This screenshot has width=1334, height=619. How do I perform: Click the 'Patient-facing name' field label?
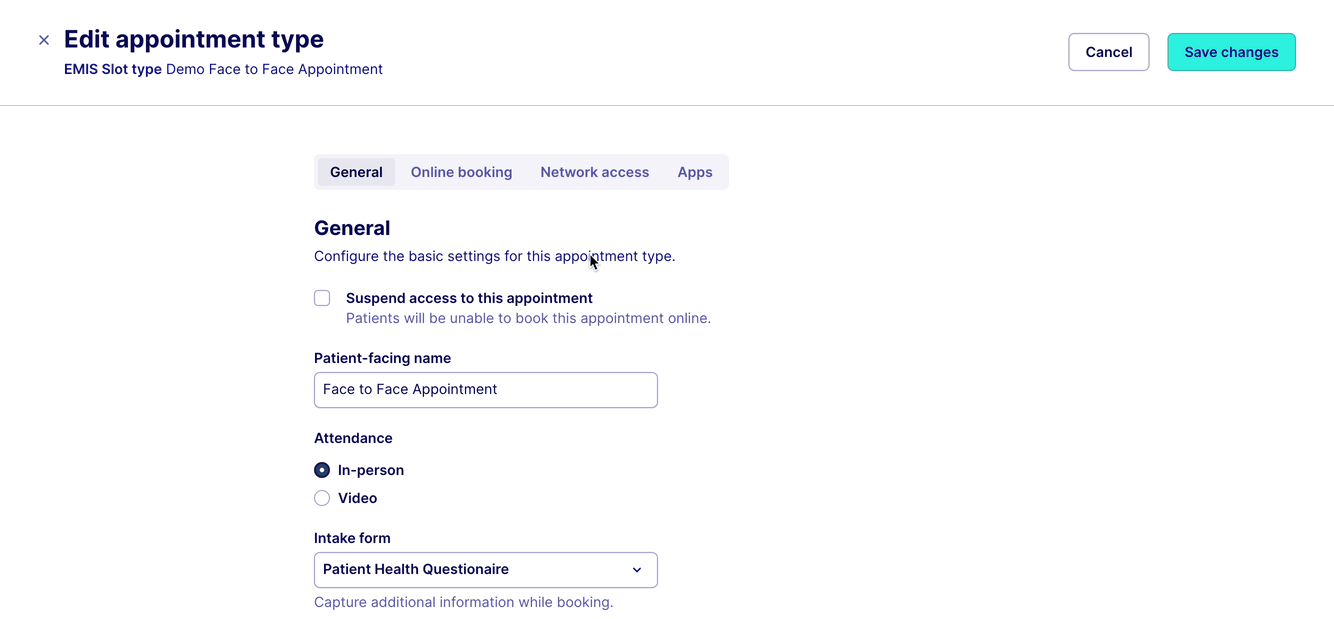[382, 358]
